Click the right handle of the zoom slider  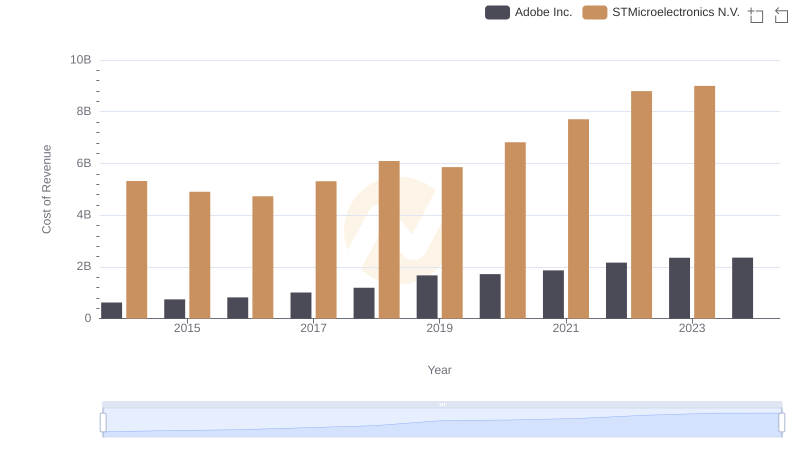pos(782,422)
